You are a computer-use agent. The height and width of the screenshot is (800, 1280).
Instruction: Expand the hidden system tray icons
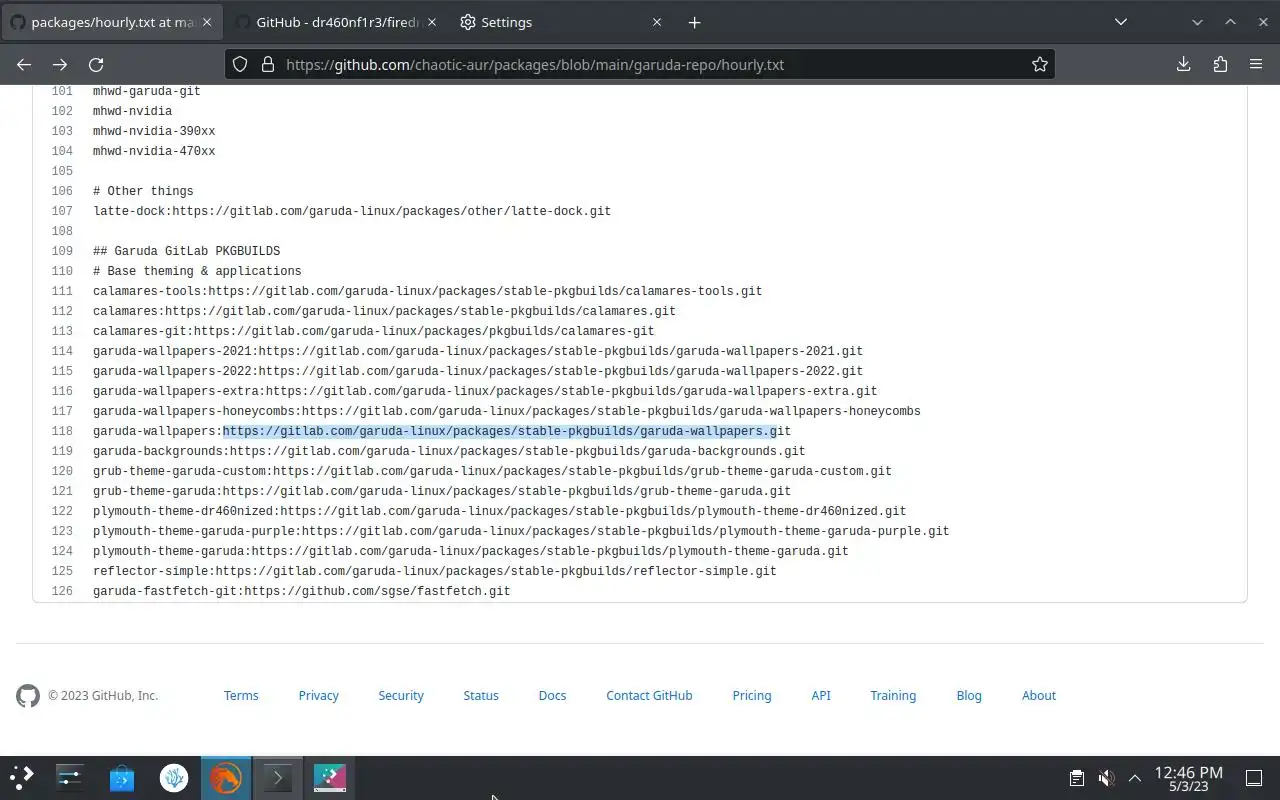[1135, 777]
